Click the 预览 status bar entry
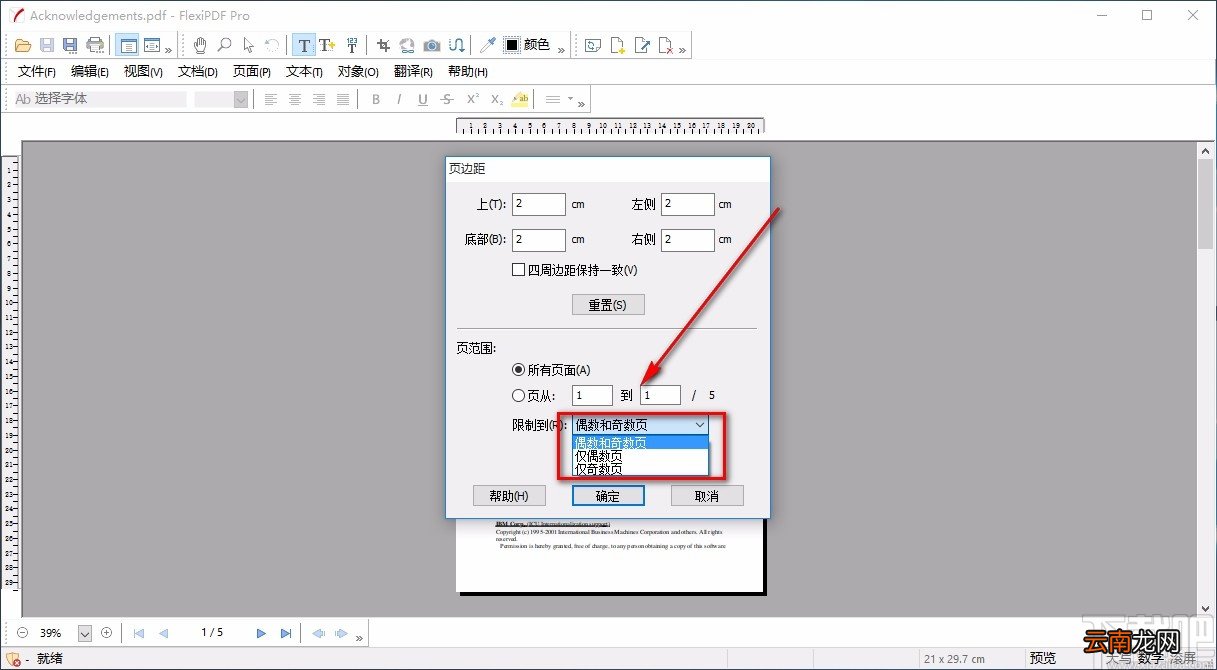This screenshot has width=1217, height=670. [x=1043, y=658]
